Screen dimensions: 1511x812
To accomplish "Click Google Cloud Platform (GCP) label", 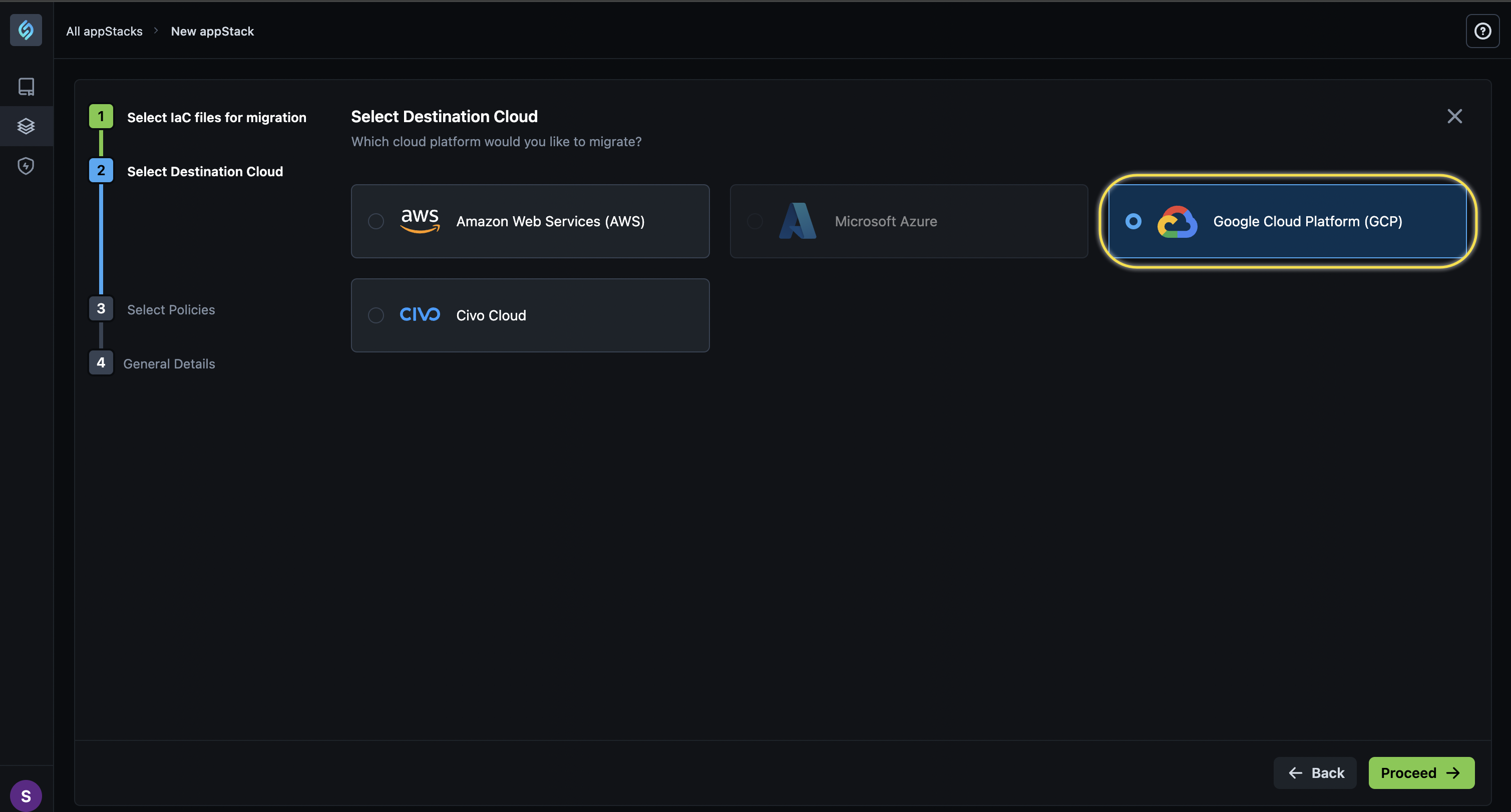I will (x=1307, y=221).
